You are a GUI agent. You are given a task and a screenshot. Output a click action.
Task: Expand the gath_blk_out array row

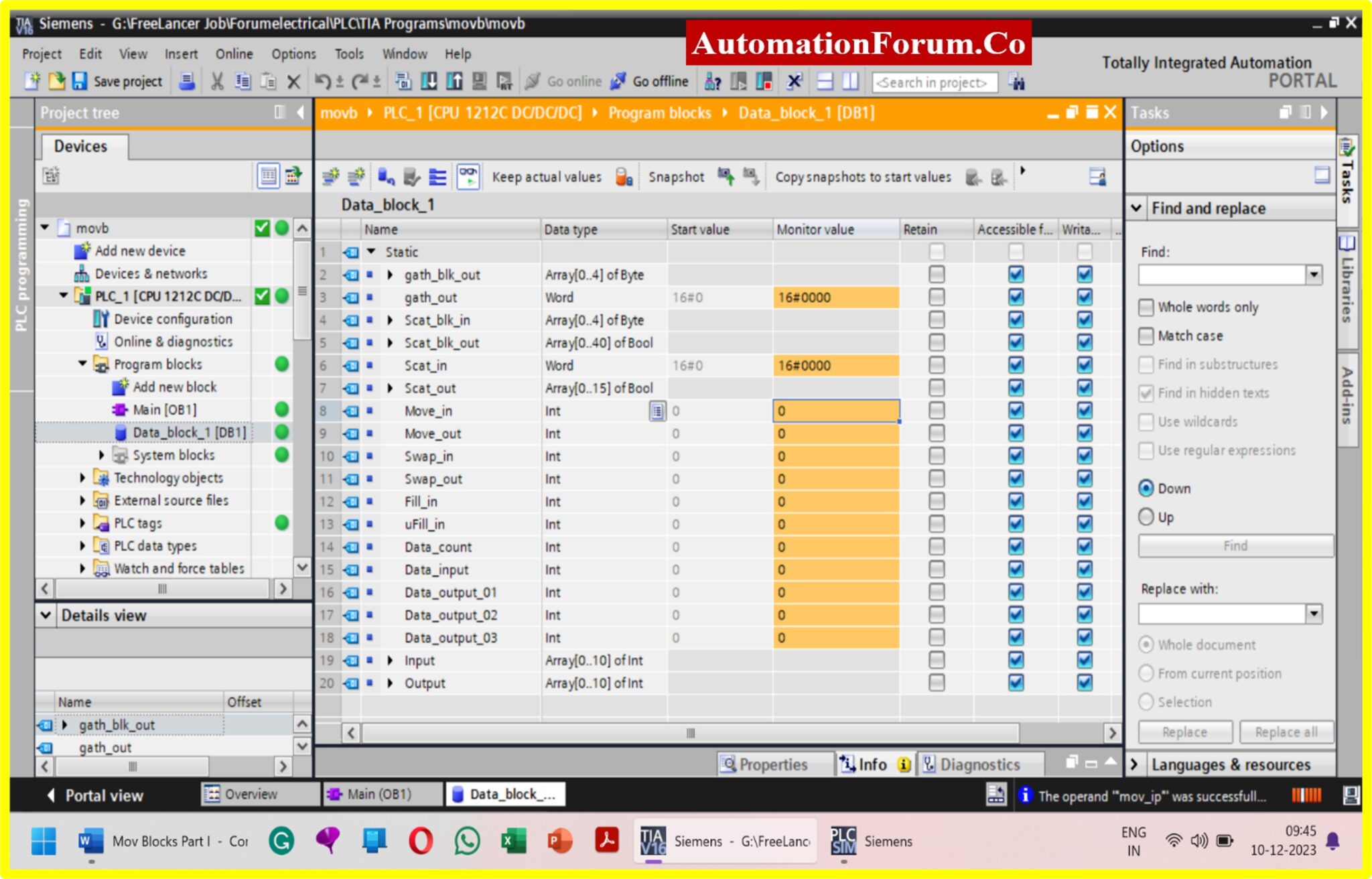391,274
